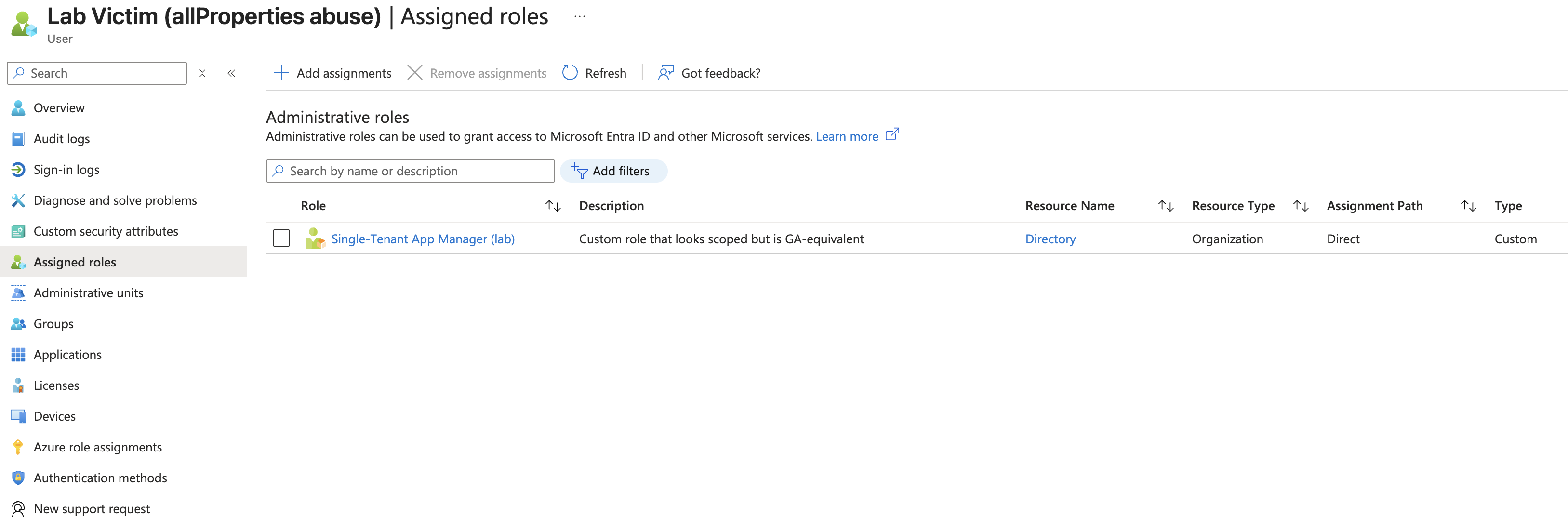Click the circular Refresh icon
The image size is (1568, 531).
coord(570,73)
